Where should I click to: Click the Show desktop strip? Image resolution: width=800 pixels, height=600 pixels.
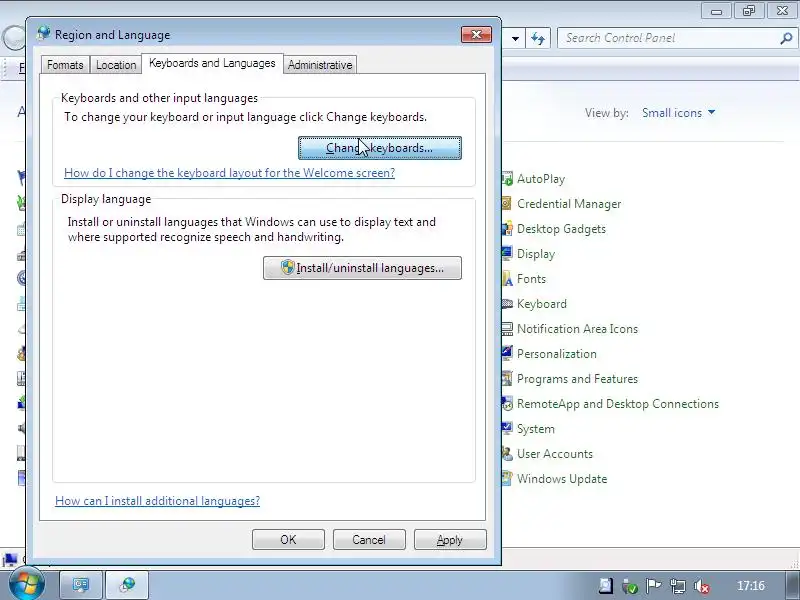pos(791,586)
